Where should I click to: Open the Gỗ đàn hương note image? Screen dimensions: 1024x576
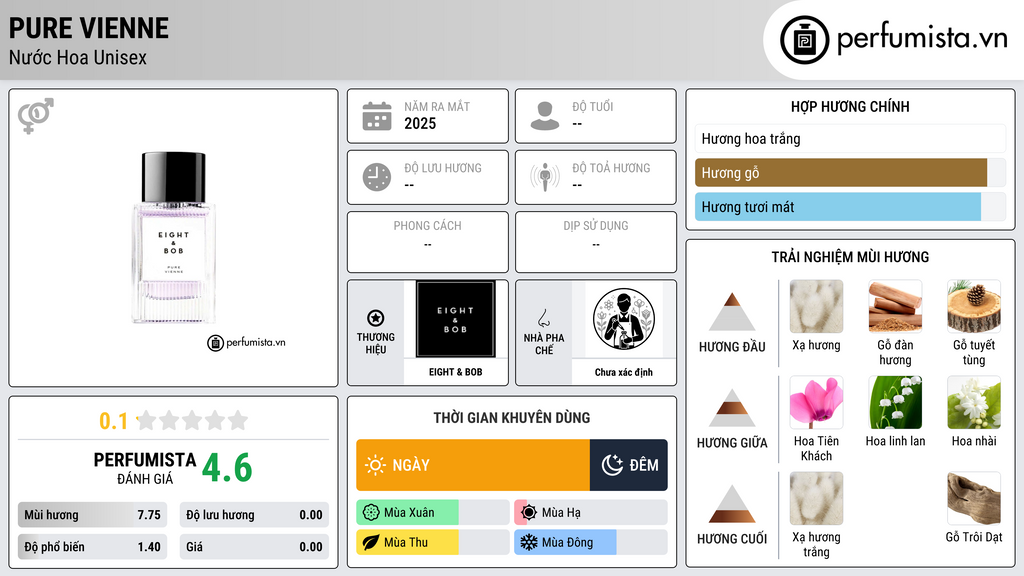[x=895, y=306]
